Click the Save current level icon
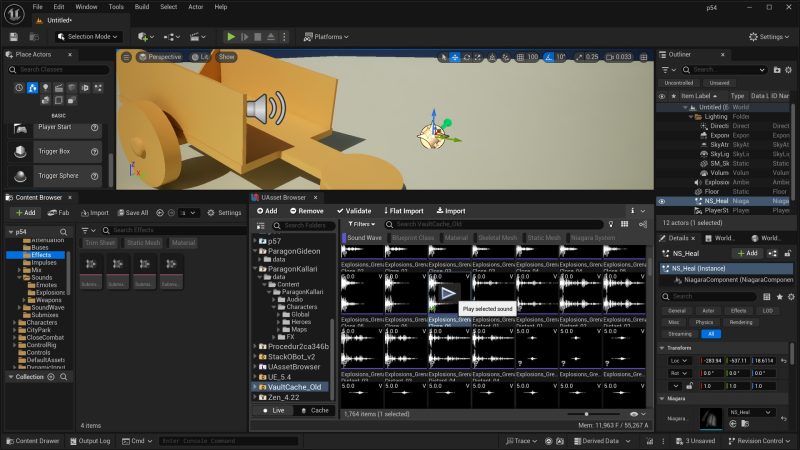This screenshot has height=450, width=800. click(x=15, y=37)
